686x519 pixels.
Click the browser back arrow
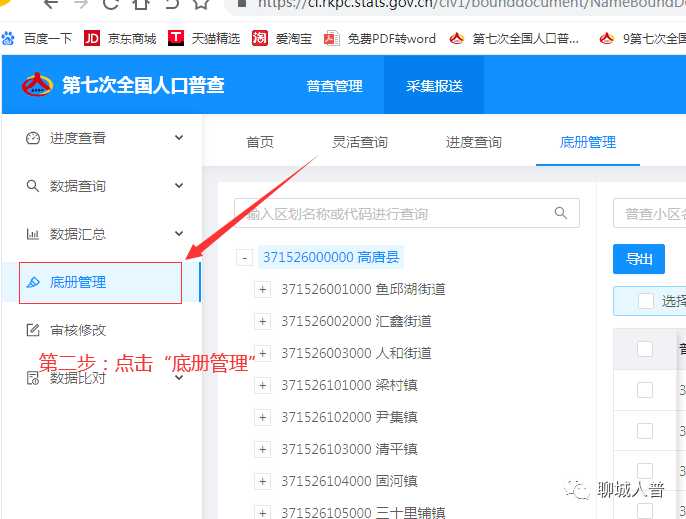coord(51,4)
